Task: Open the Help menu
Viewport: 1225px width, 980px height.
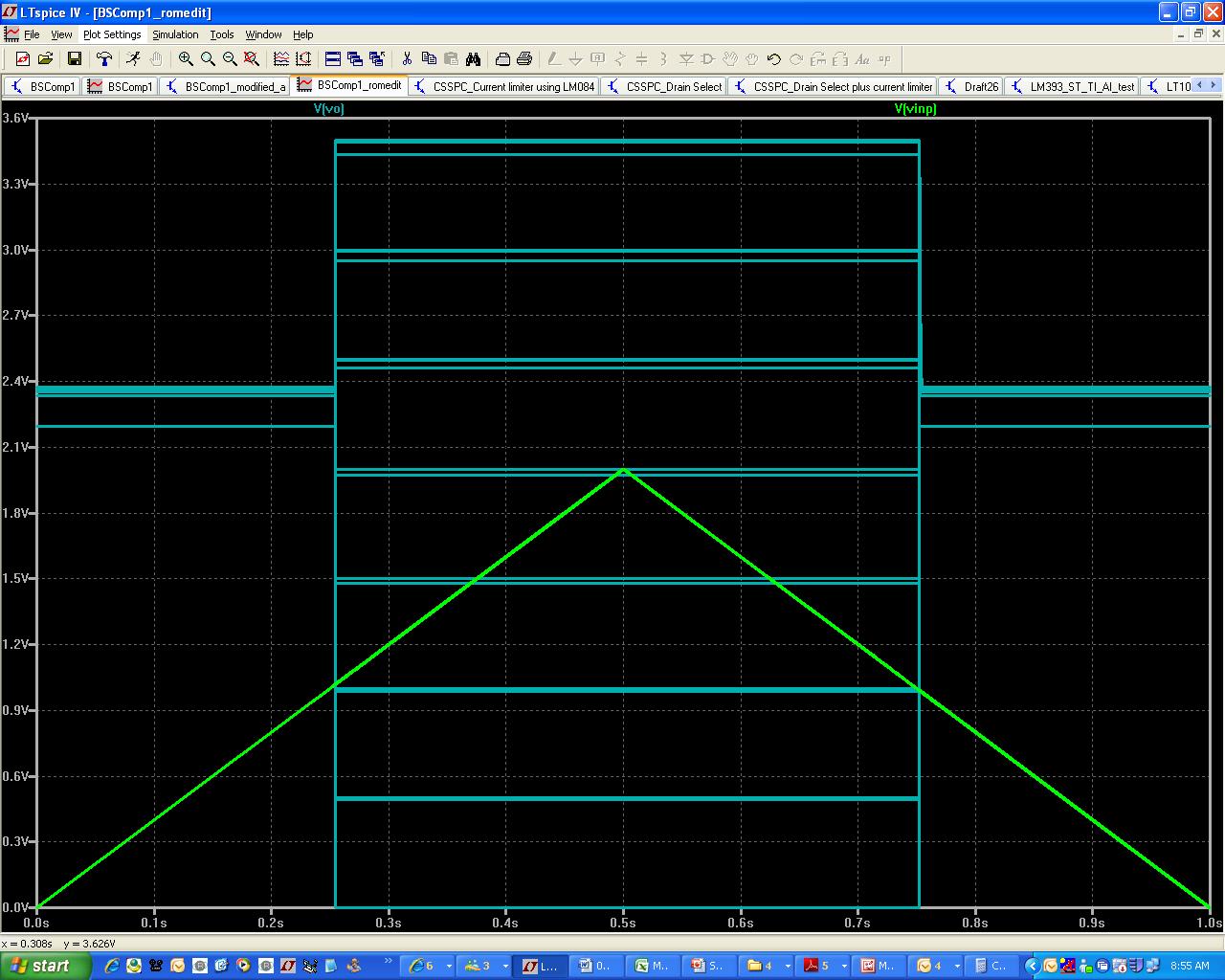Action: 303,34
